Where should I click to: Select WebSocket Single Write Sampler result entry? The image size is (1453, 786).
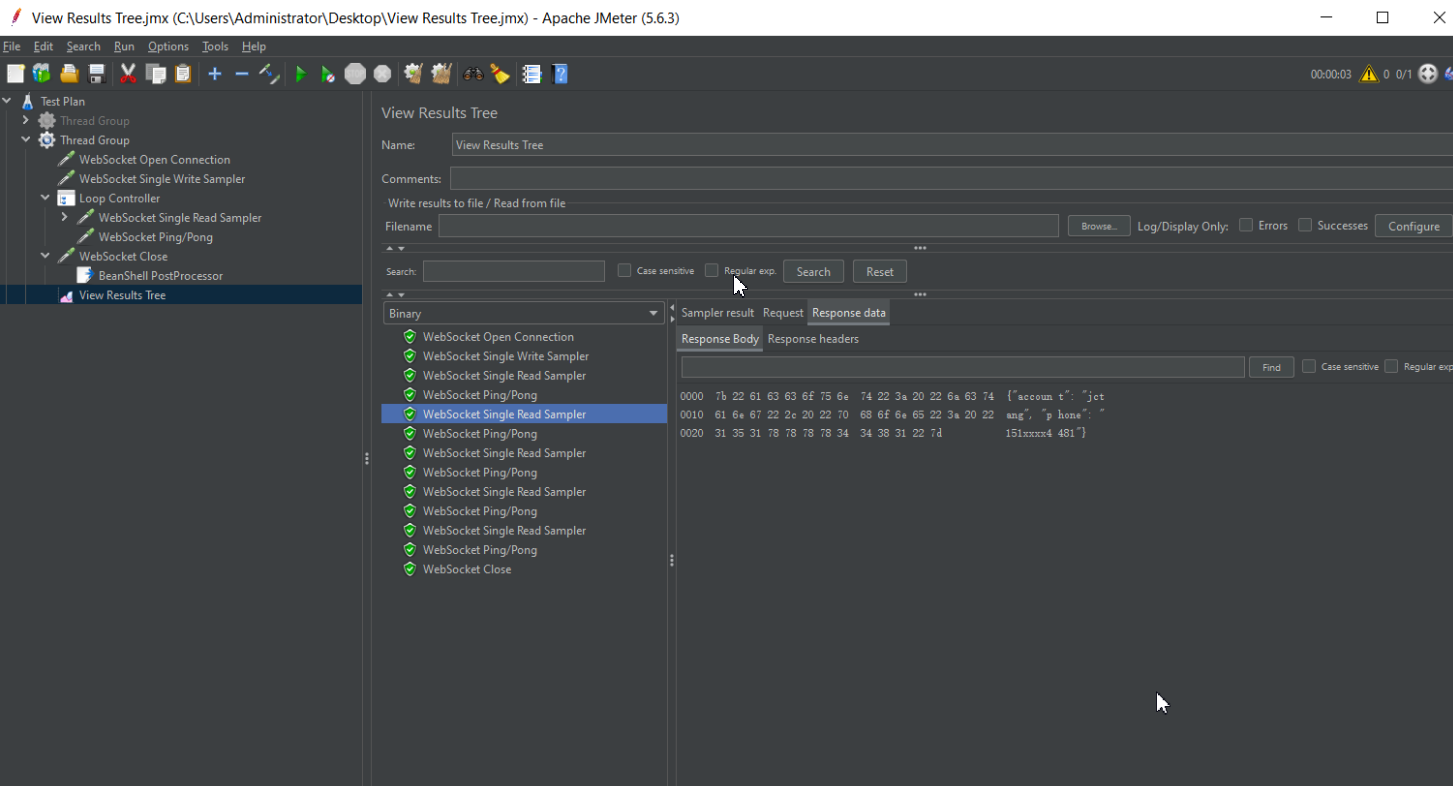[505, 356]
